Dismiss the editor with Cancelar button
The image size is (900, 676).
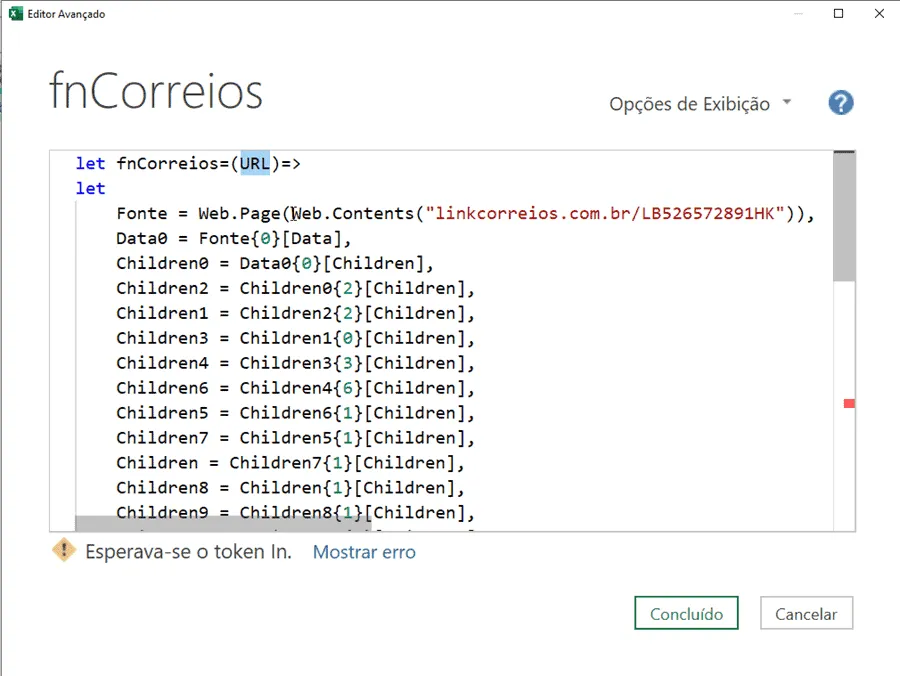(806, 613)
